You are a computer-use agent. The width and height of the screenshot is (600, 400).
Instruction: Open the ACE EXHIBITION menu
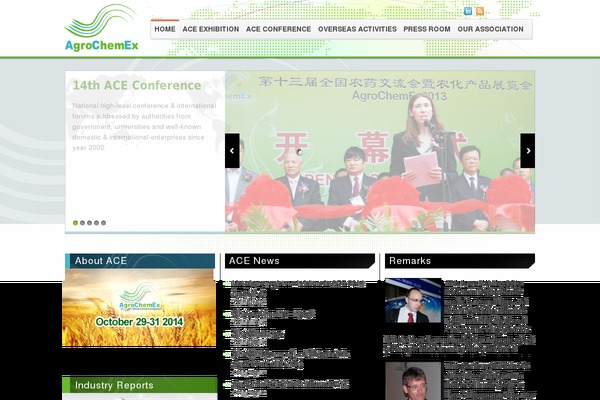coord(211,29)
